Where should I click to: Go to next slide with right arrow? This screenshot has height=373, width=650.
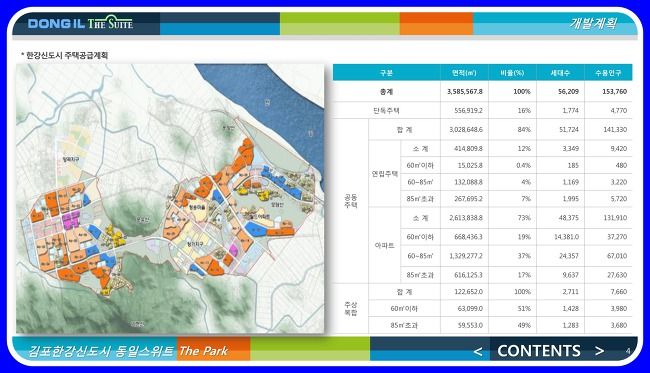(599, 351)
